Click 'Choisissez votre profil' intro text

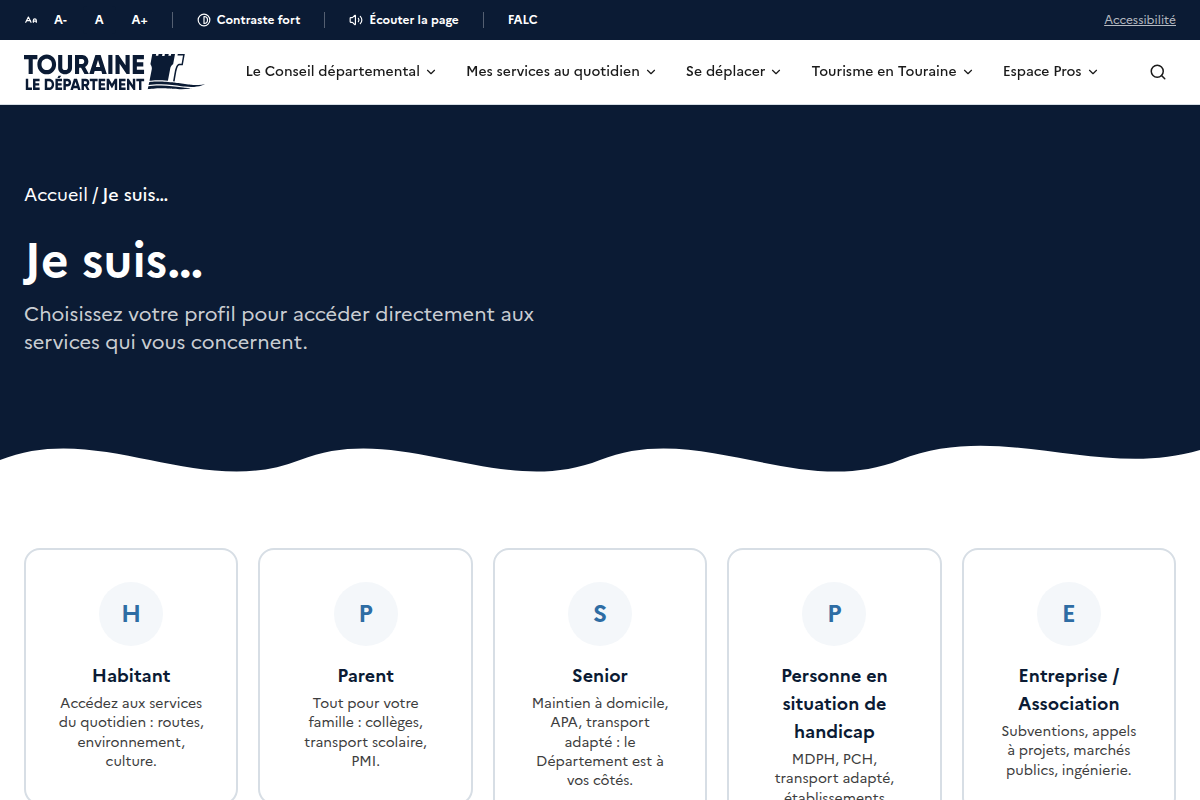click(x=279, y=328)
